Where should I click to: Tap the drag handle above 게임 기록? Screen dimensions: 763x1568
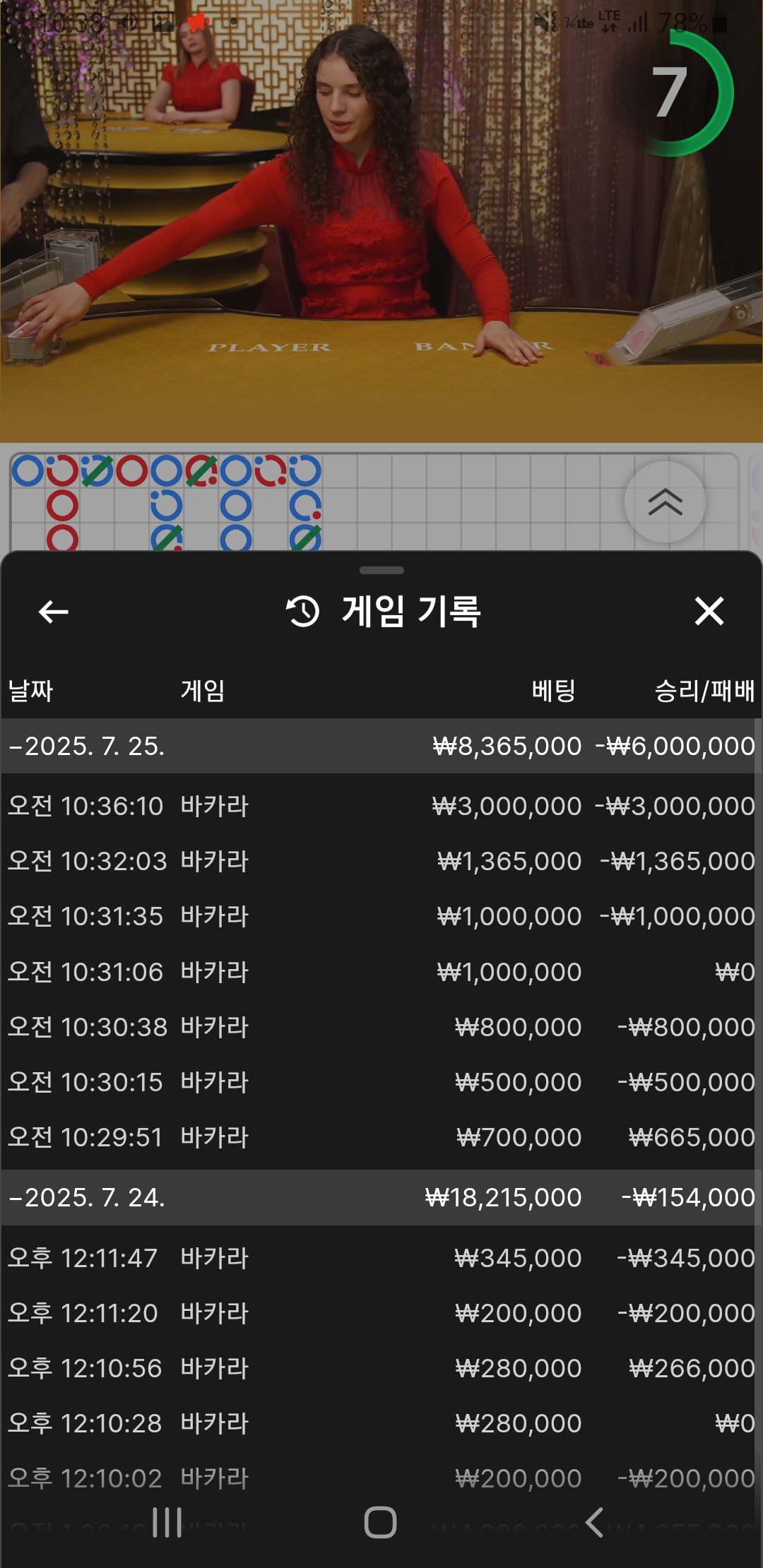381,570
